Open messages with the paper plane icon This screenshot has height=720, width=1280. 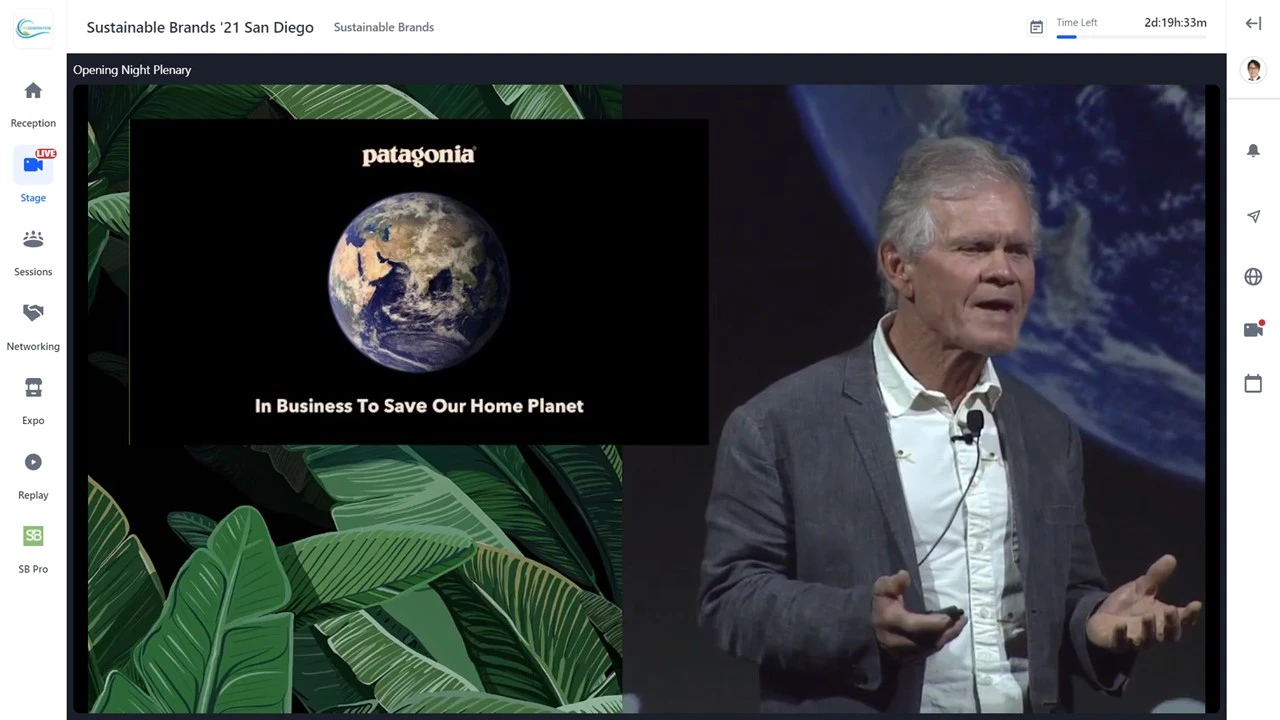1253,216
